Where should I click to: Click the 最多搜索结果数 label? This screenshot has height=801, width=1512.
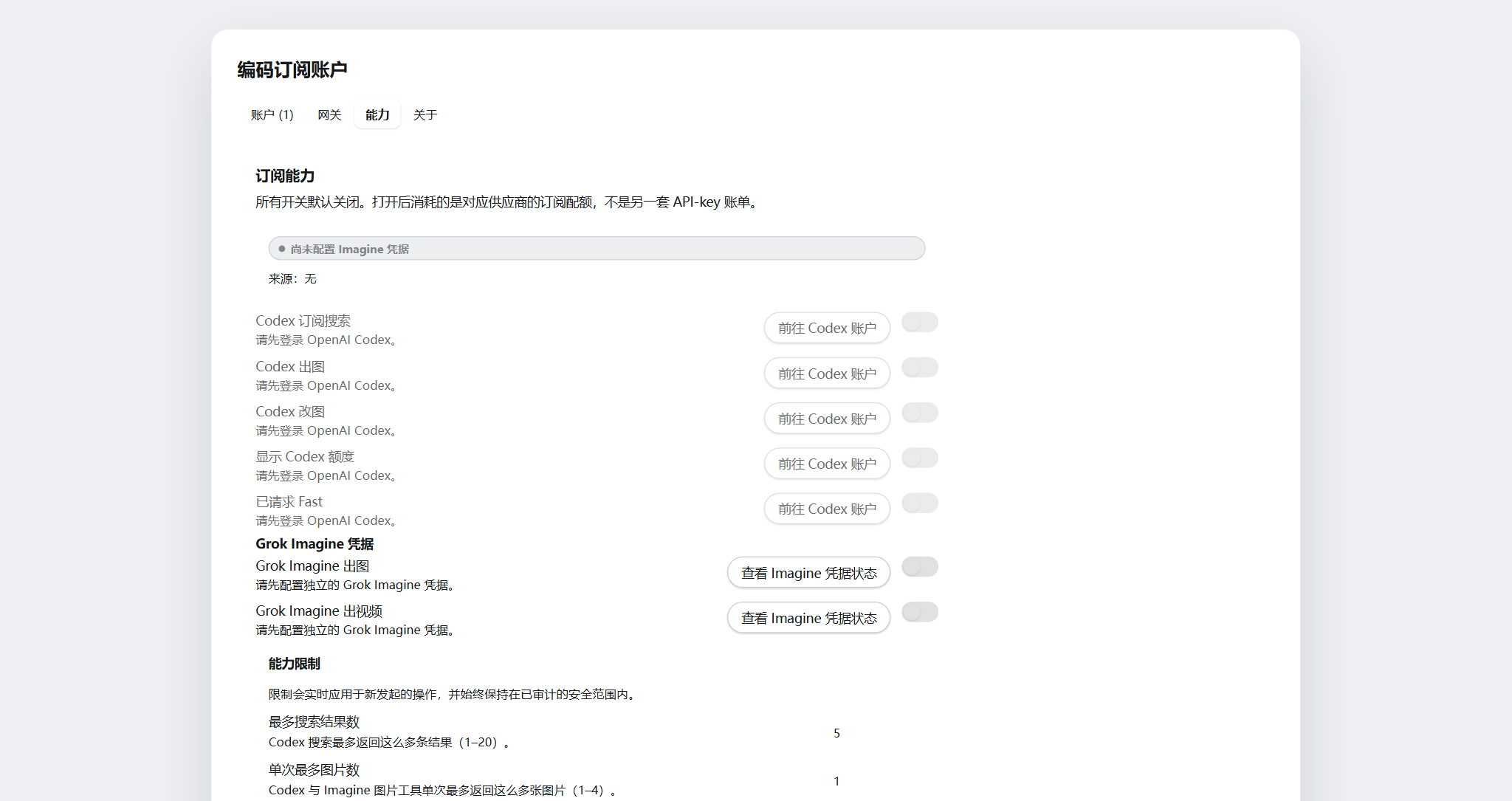[x=314, y=722]
